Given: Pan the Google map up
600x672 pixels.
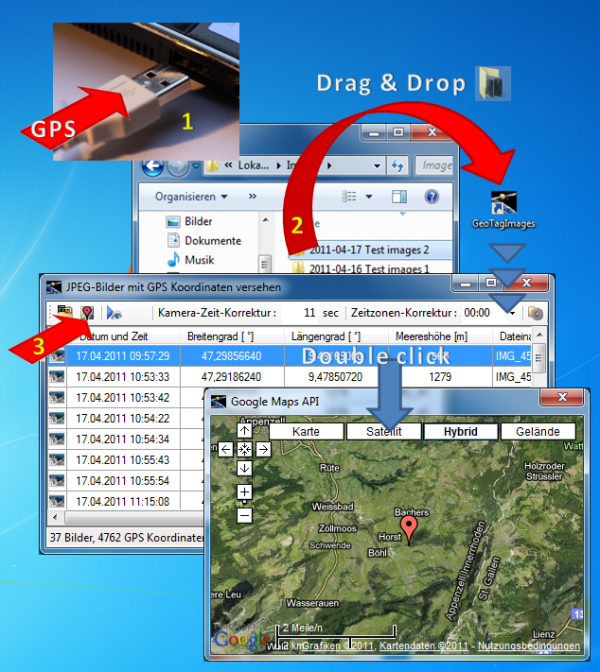Looking at the screenshot, I should [244, 430].
